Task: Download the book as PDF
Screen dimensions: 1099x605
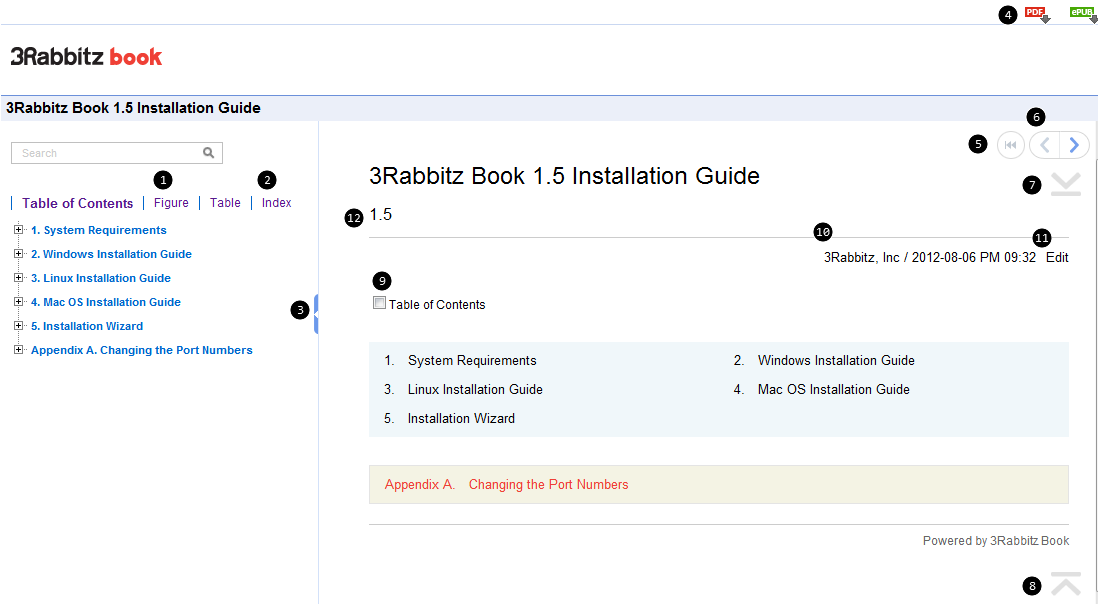Action: 1038,14
